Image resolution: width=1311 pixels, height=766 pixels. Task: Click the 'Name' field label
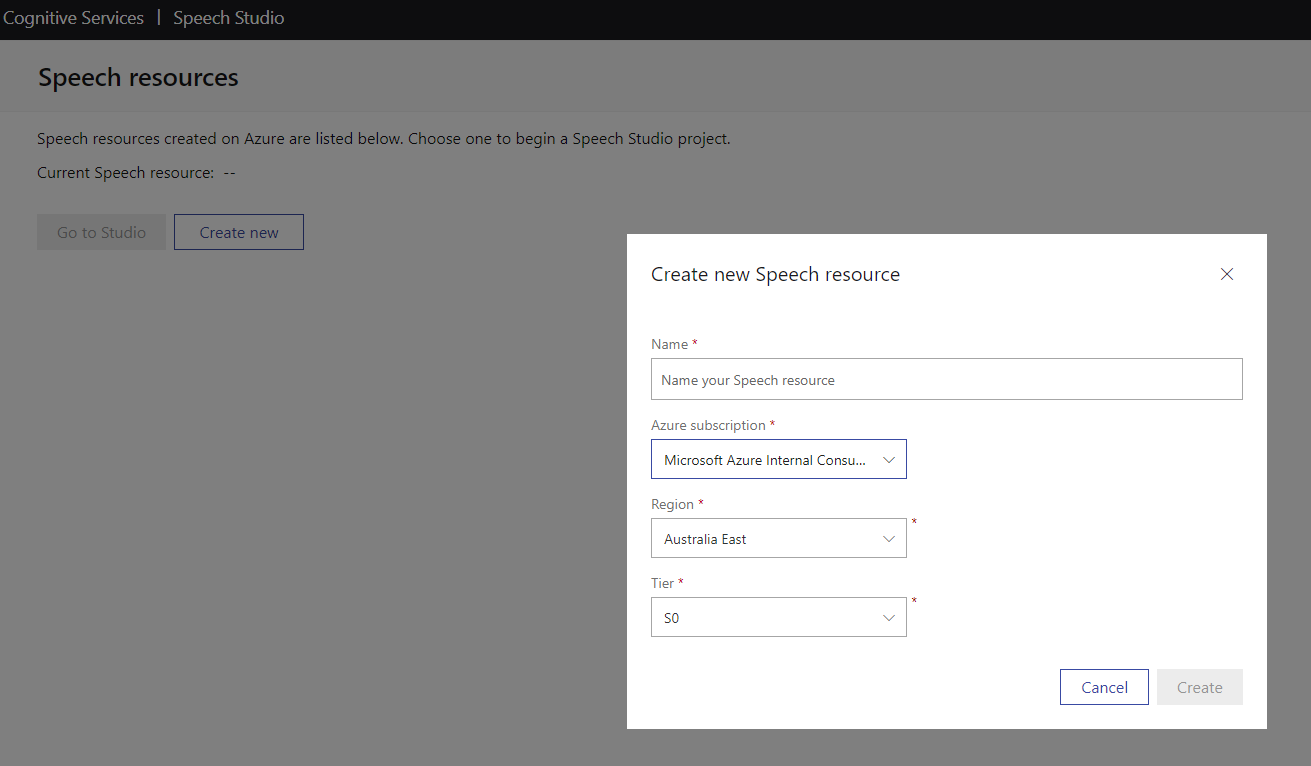pyautogui.click(x=669, y=344)
